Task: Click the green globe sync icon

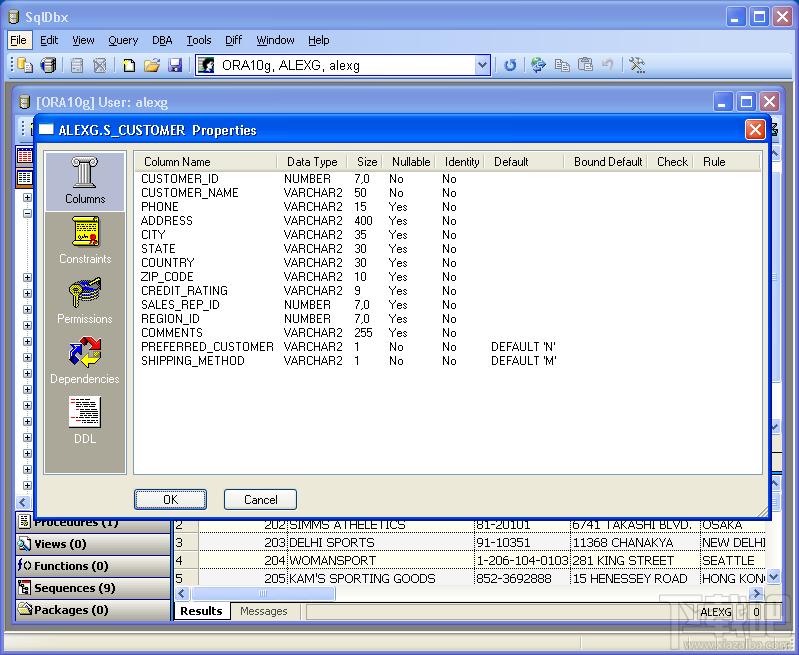Action: (x=538, y=65)
